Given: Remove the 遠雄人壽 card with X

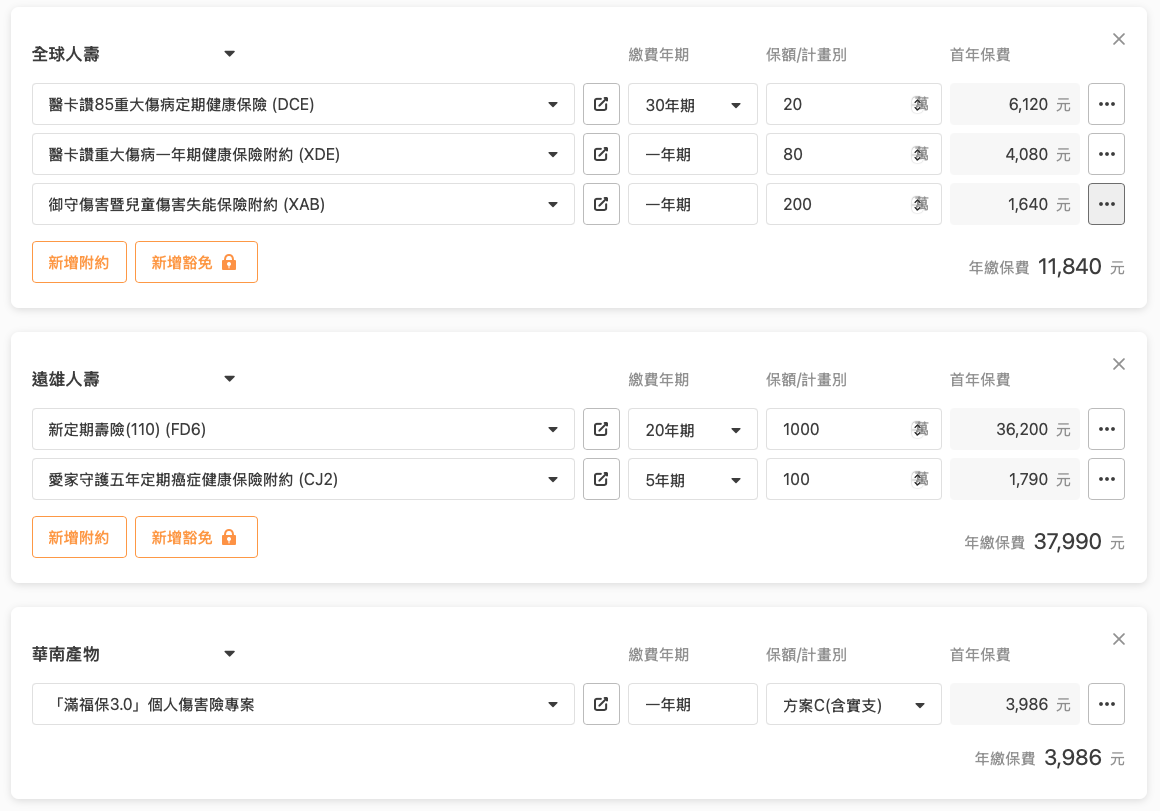Looking at the screenshot, I should pos(1119,364).
